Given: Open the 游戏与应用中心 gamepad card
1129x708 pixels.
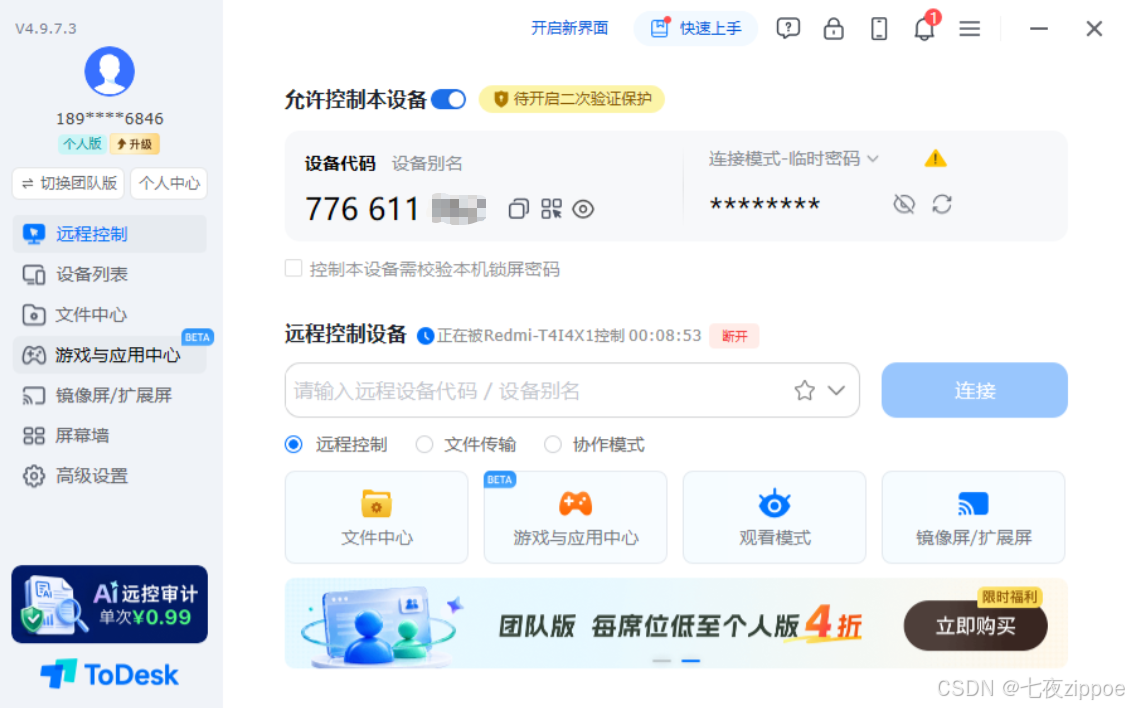Looking at the screenshot, I should (x=575, y=517).
